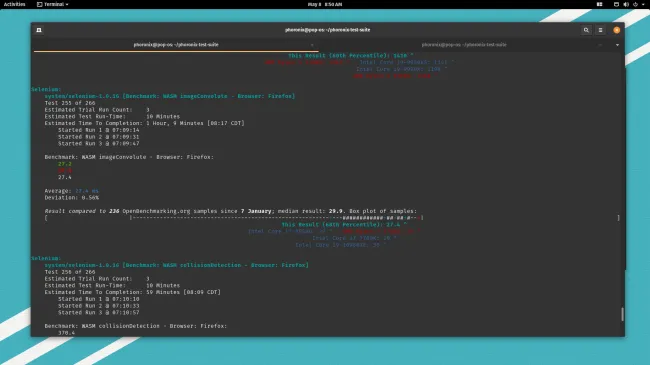Click 'Started Run 1 @ 07:10:10'
The height and width of the screenshot is (365, 650).
click(x=98, y=299)
